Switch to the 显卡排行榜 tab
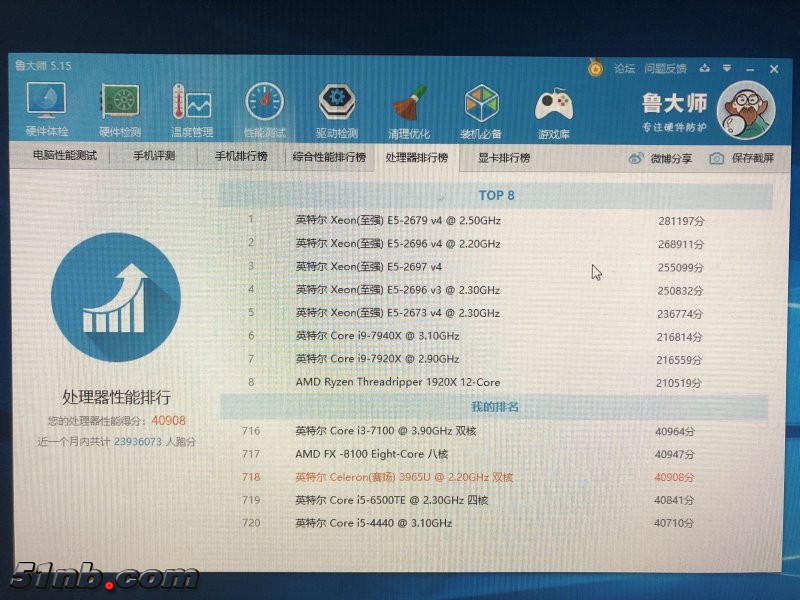This screenshot has width=800, height=600. [x=504, y=158]
